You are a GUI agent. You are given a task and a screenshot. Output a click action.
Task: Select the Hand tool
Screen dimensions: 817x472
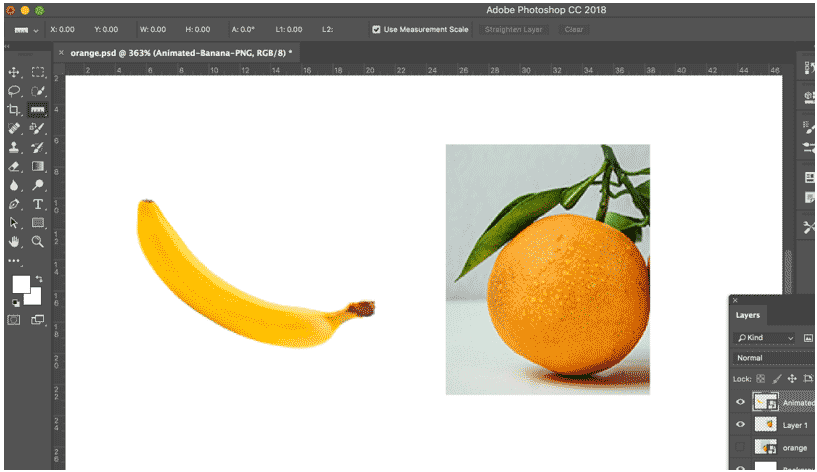(14, 242)
